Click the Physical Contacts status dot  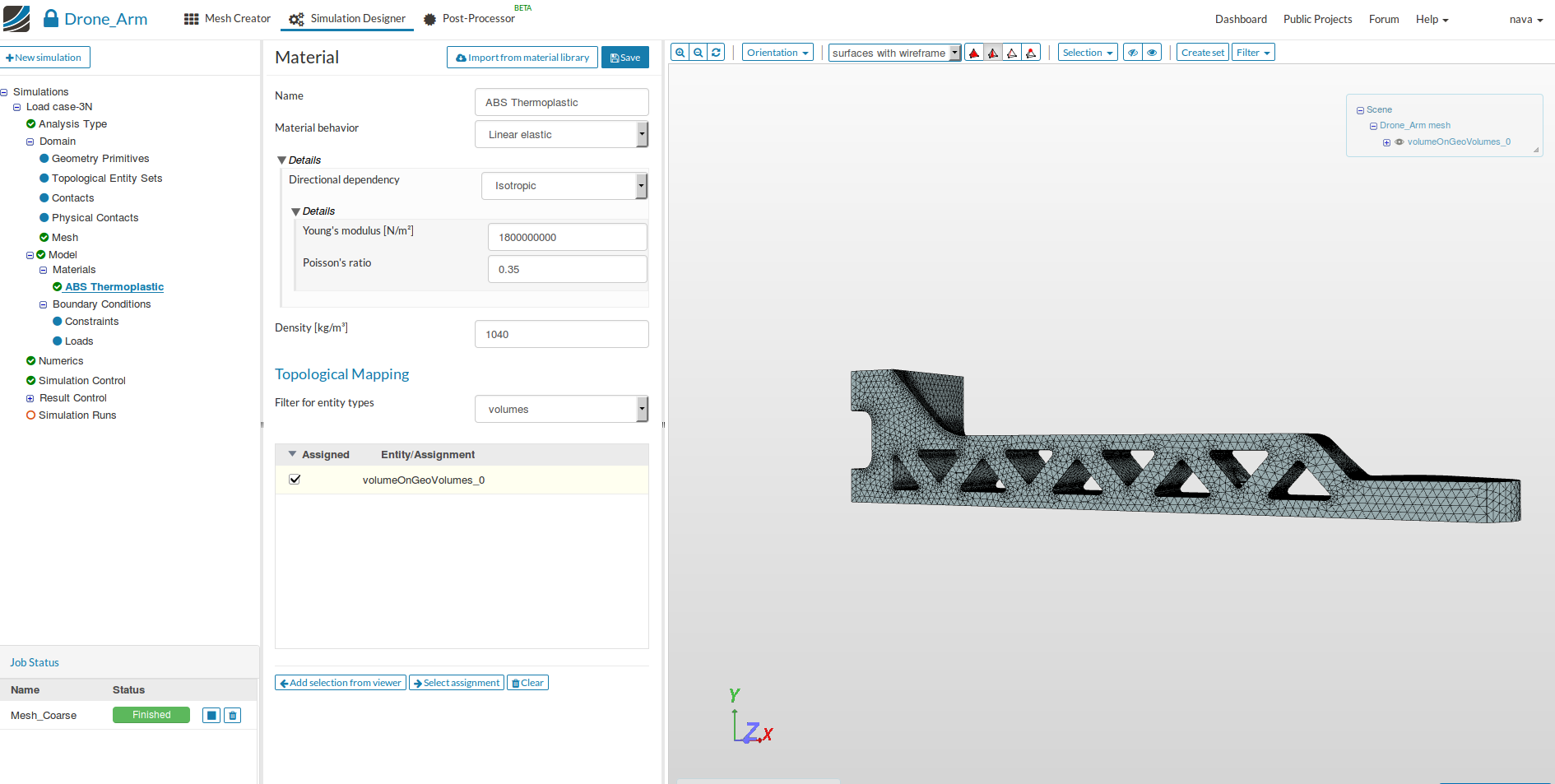pyautogui.click(x=44, y=217)
